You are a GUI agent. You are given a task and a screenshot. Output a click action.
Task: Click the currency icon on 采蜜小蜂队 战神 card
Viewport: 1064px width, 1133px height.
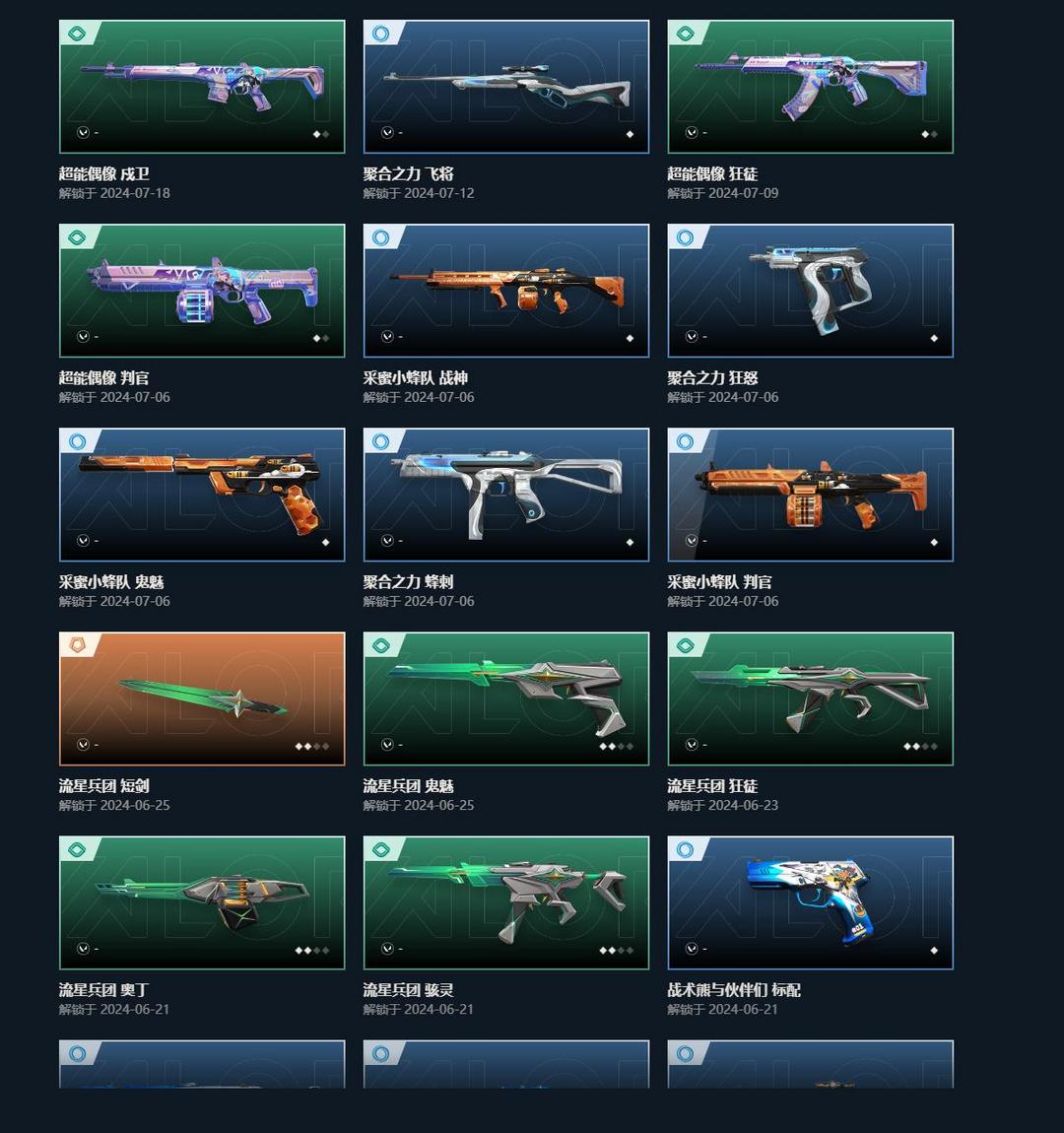[x=388, y=337]
